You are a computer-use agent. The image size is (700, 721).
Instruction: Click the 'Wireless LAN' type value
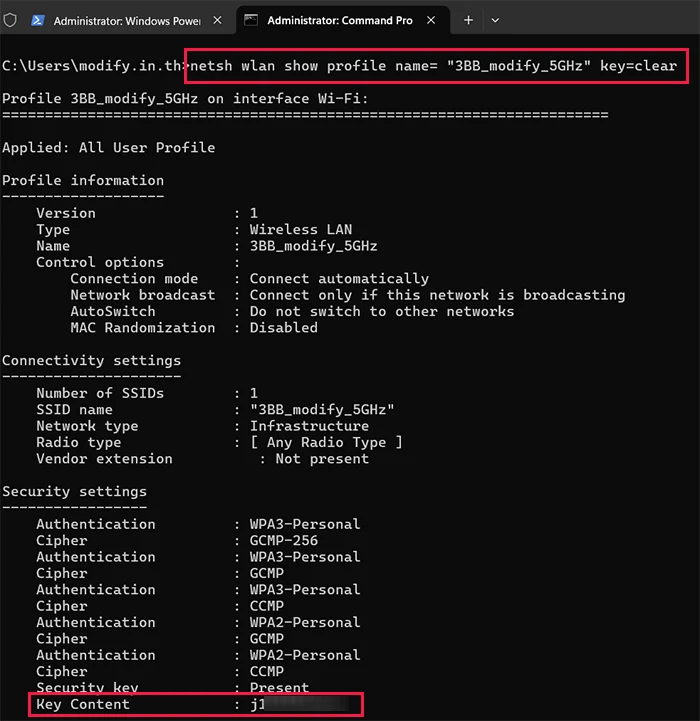point(301,229)
